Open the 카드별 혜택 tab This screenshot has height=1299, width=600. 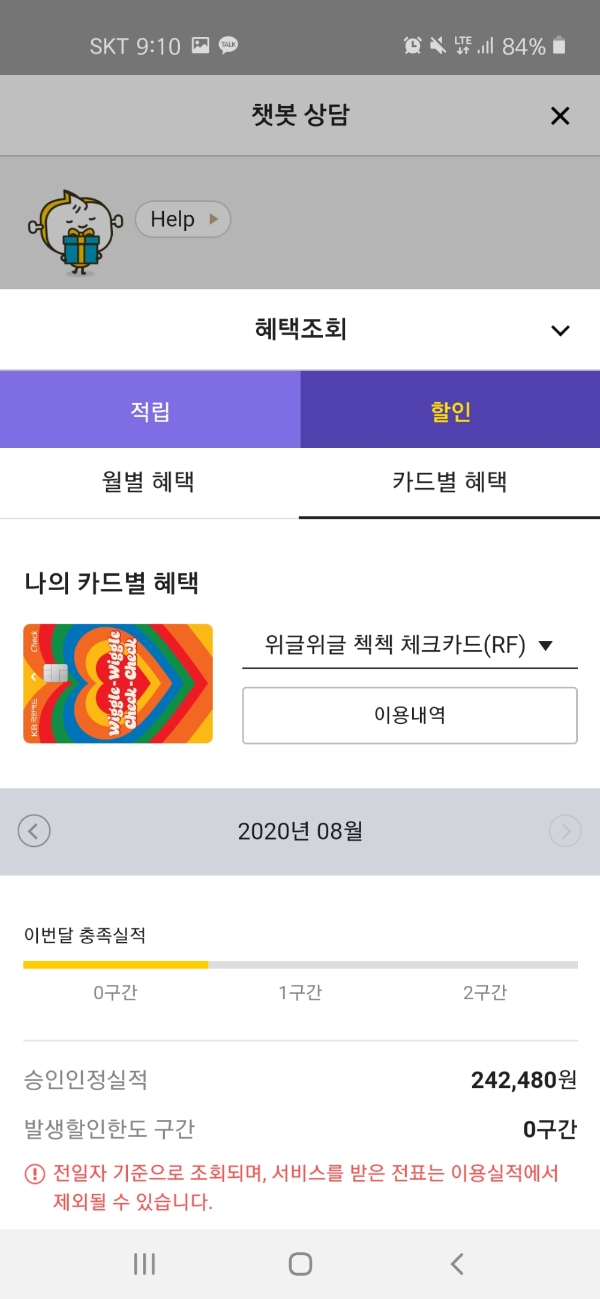coord(449,483)
